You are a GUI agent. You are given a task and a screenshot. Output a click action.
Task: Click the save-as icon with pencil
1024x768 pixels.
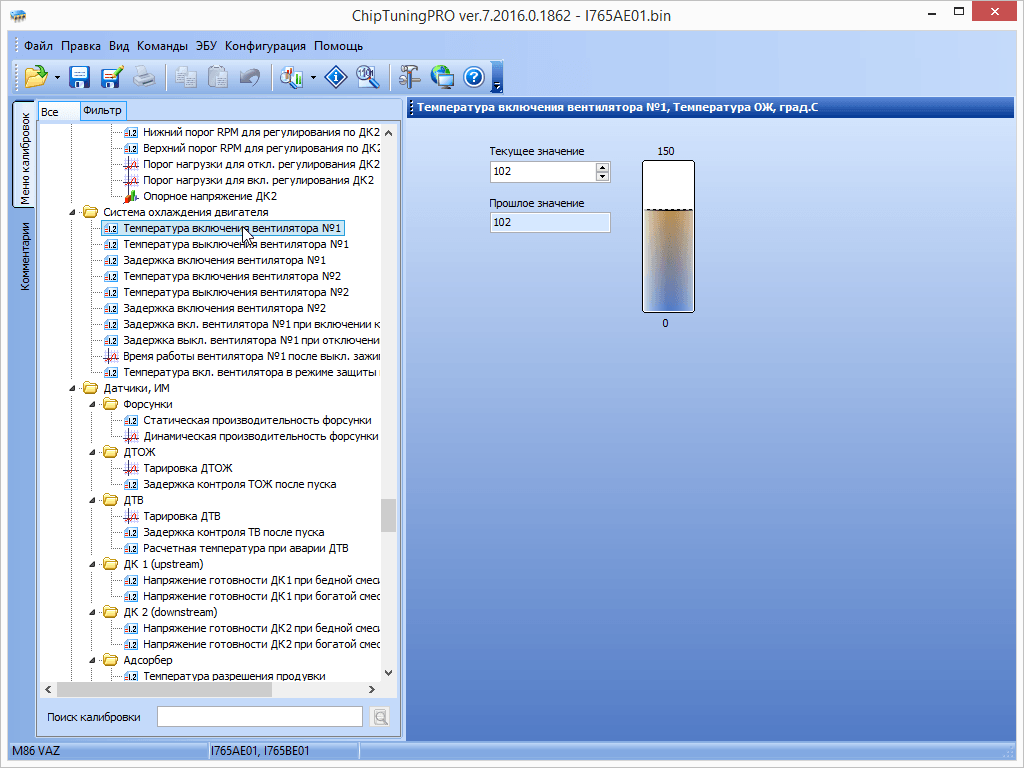click(111, 76)
